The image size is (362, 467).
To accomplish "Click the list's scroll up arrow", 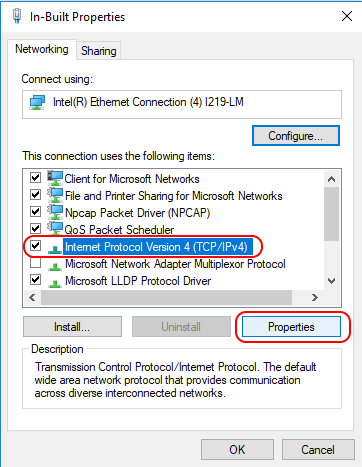I will [x=331, y=179].
